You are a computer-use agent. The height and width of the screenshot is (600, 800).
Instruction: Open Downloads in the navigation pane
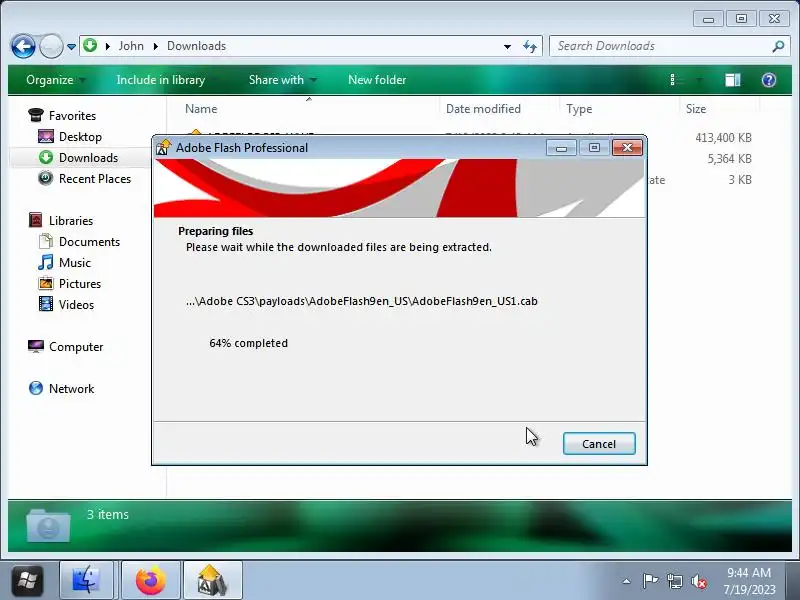pos(88,158)
